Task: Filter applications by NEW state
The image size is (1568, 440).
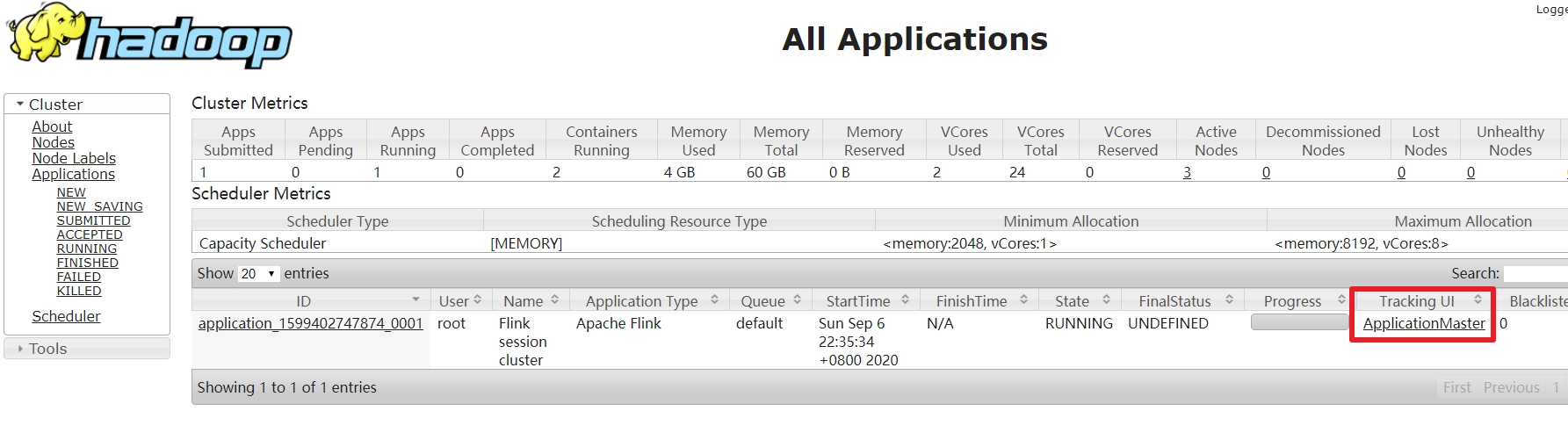Action: click(71, 192)
